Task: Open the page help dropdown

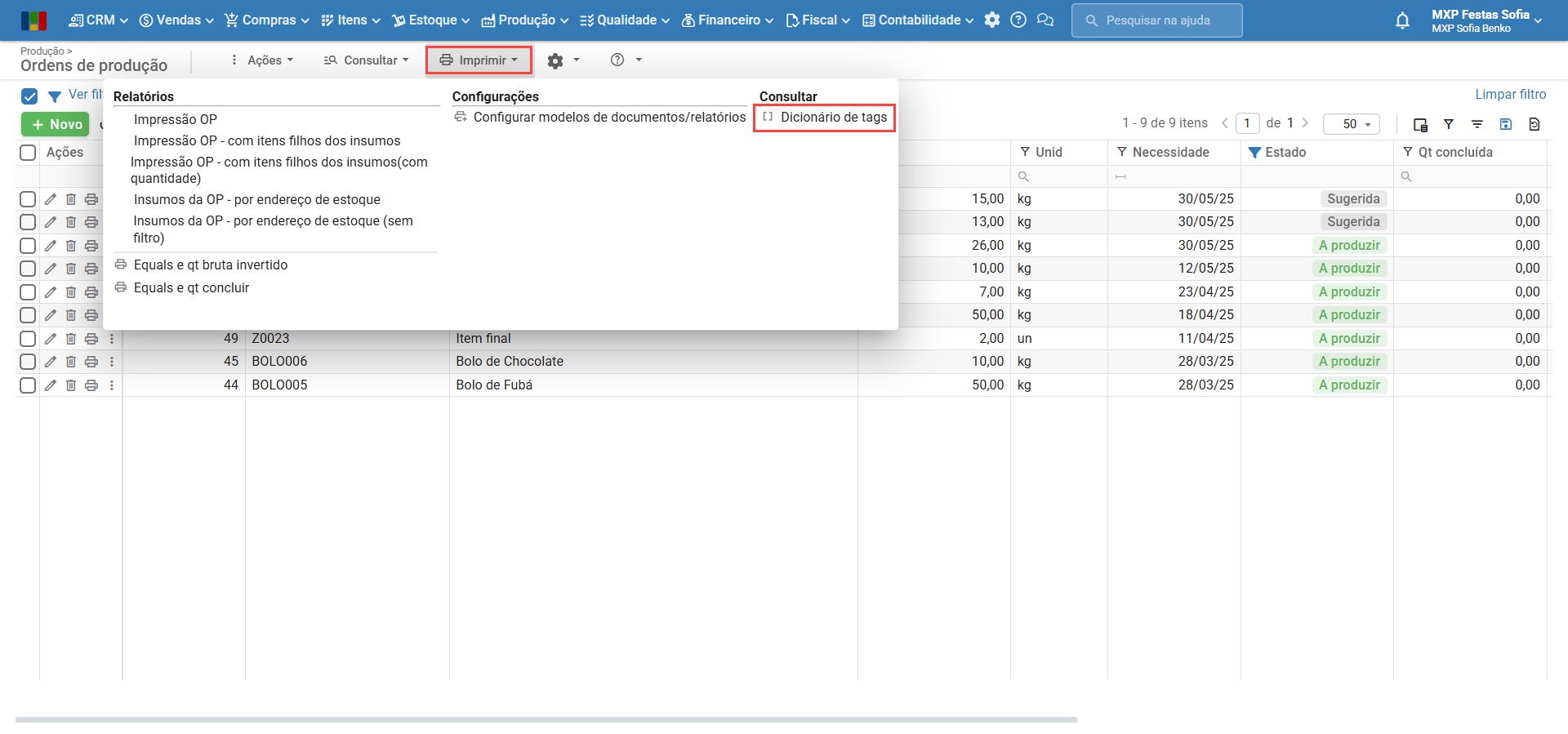Action: coord(626,60)
